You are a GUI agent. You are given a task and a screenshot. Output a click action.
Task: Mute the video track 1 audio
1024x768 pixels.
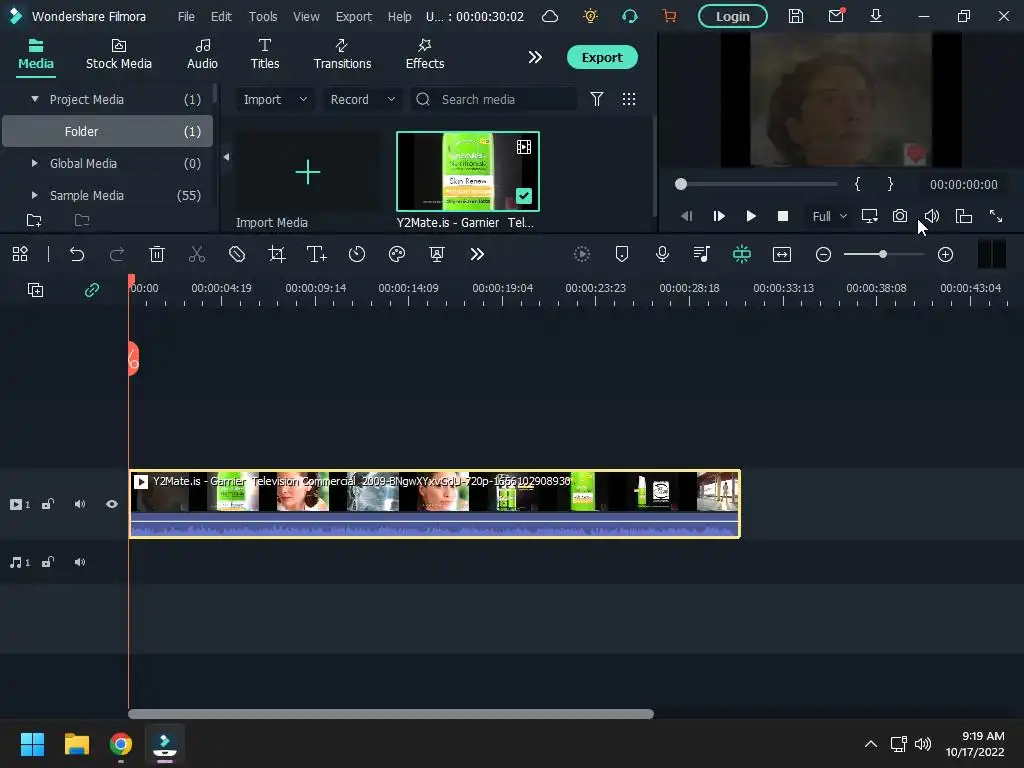pos(80,504)
